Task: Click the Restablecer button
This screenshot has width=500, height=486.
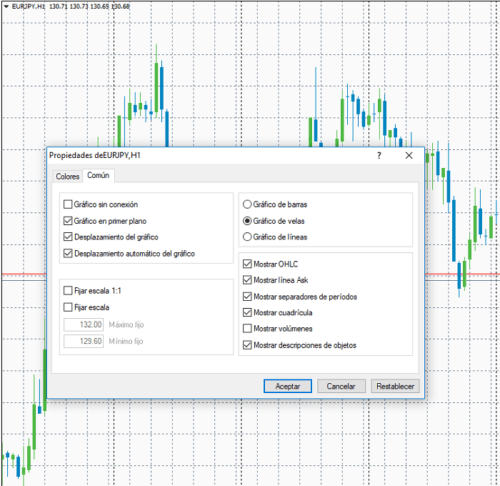Action: click(395, 386)
